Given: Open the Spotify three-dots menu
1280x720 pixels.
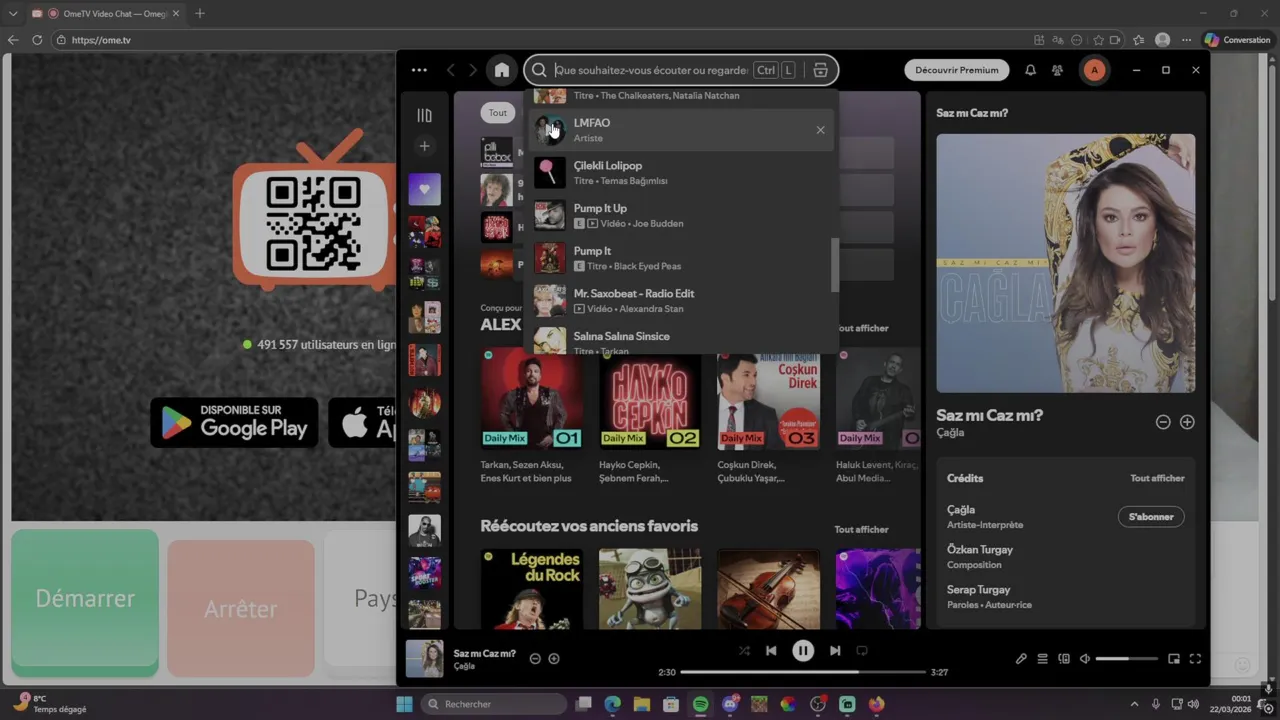Looking at the screenshot, I should tap(419, 70).
